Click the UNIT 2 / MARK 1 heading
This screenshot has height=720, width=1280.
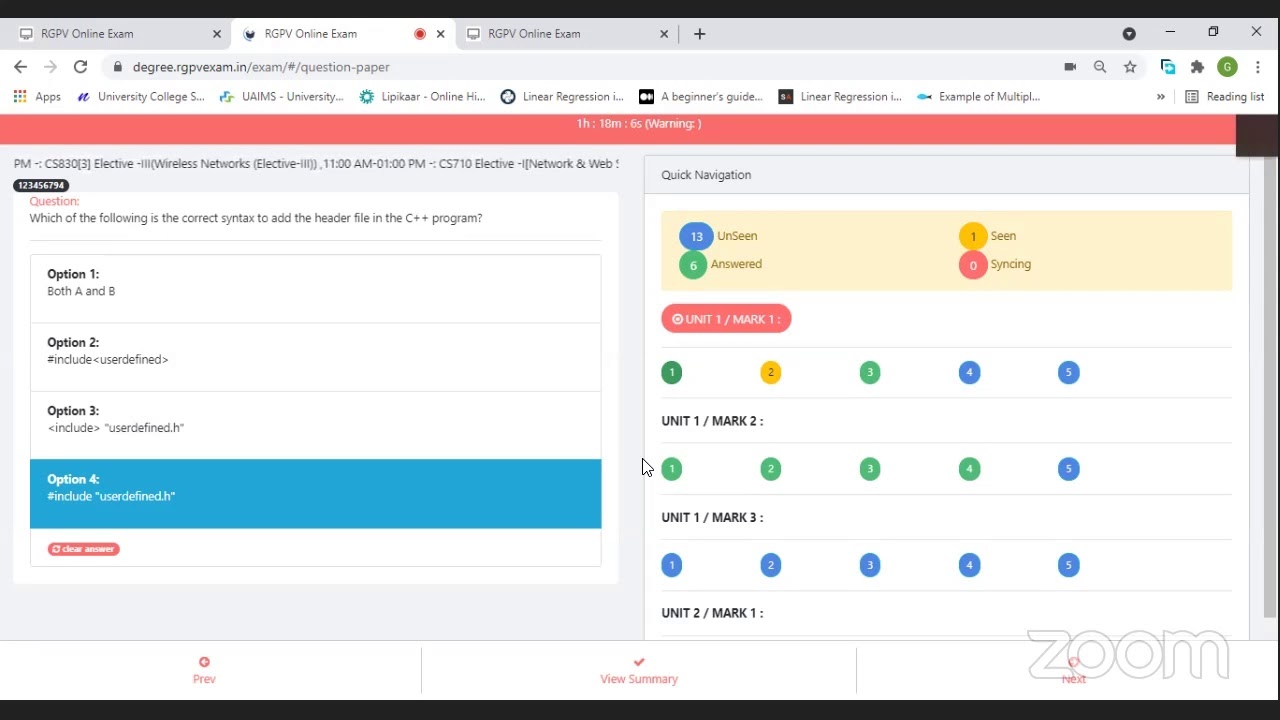[x=712, y=613]
